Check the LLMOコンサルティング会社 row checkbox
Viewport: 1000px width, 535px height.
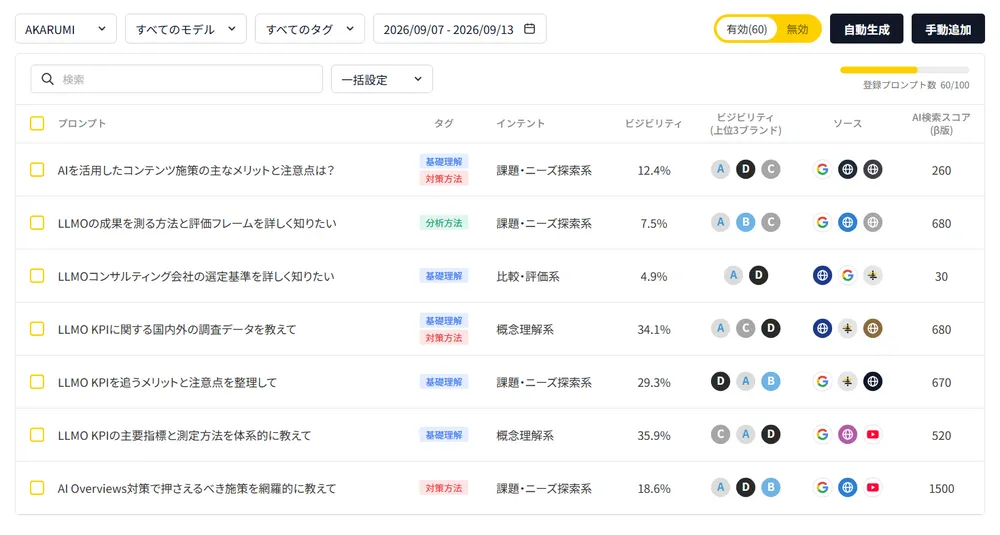point(37,275)
